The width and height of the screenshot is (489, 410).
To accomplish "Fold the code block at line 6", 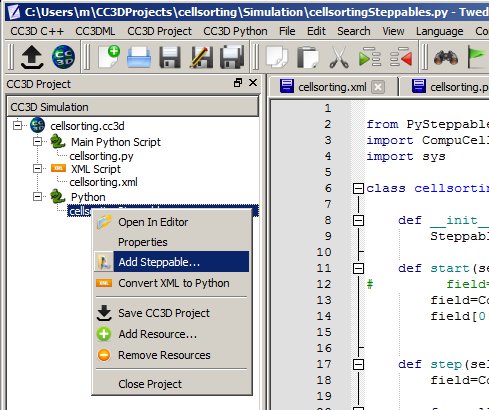I will click(x=358, y=188).
